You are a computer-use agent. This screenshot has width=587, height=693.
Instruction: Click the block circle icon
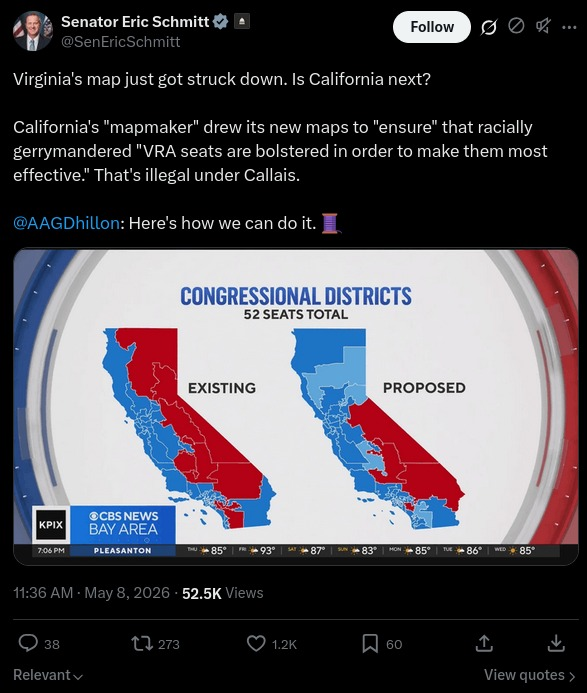[516, 27]
